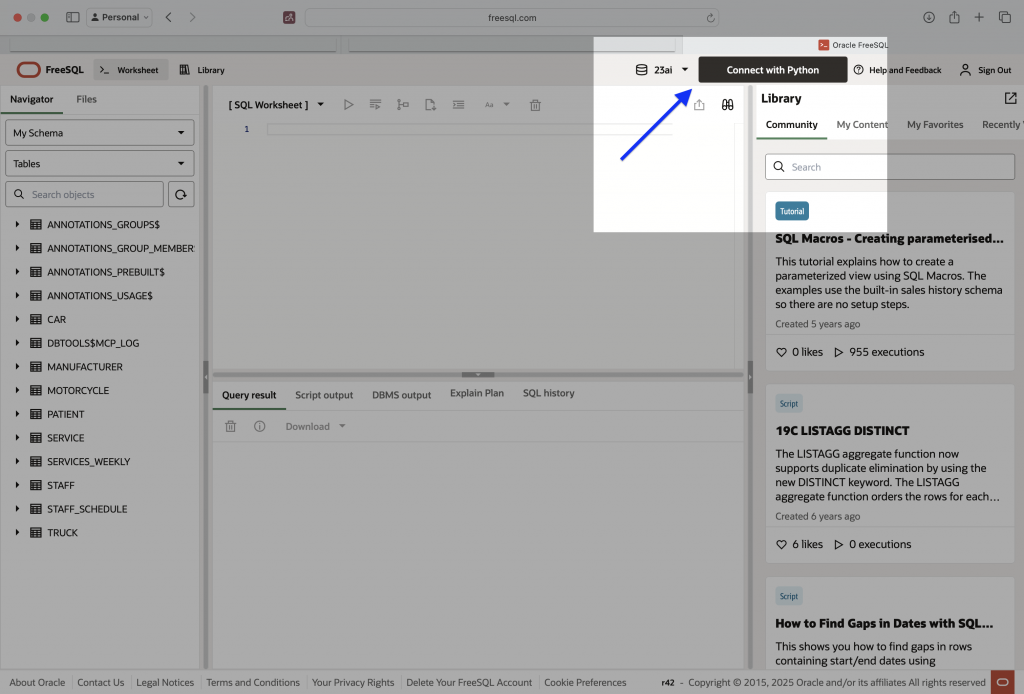
Task: Select the Run Script toolbar icon
Action: click(x=377, y=104)
